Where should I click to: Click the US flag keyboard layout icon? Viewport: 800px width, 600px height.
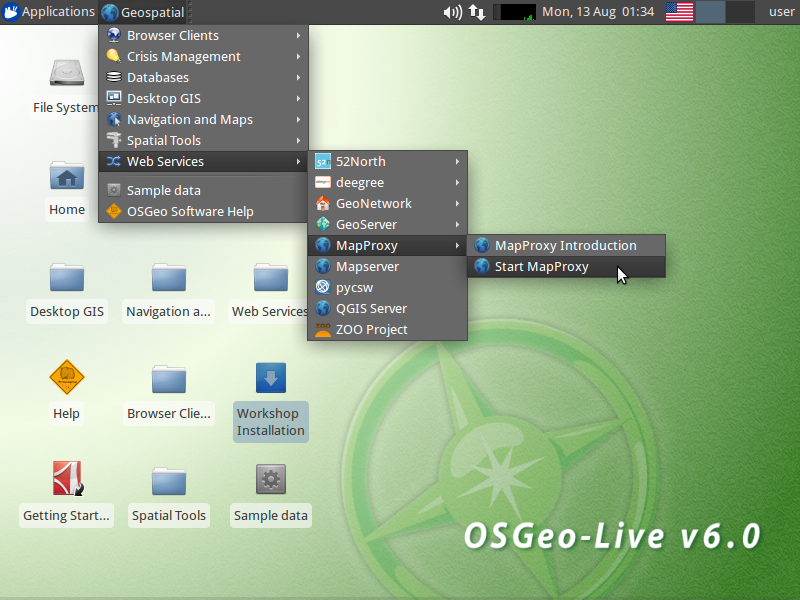(x=680, y=12)
